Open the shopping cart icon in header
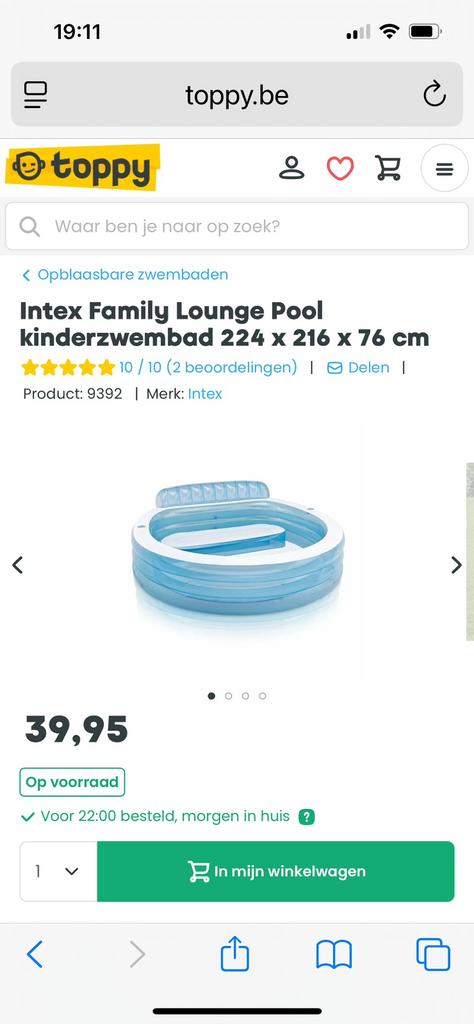 click(x=388, y=168)
